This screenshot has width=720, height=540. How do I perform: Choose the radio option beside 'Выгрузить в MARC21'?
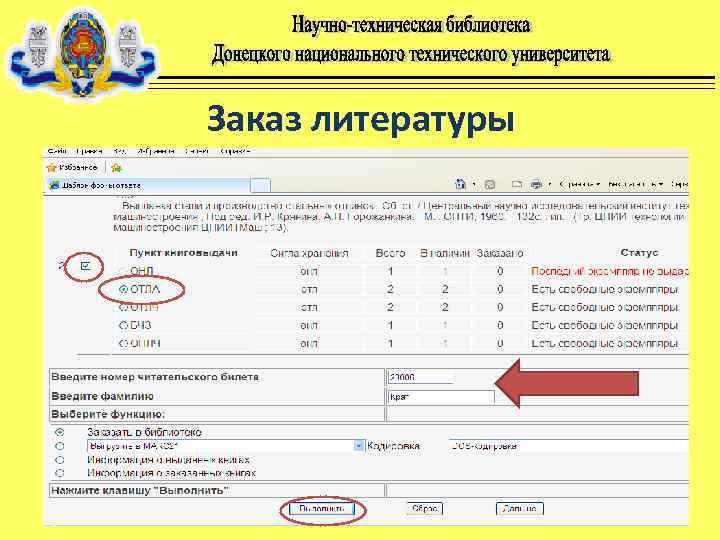(60, 446)
